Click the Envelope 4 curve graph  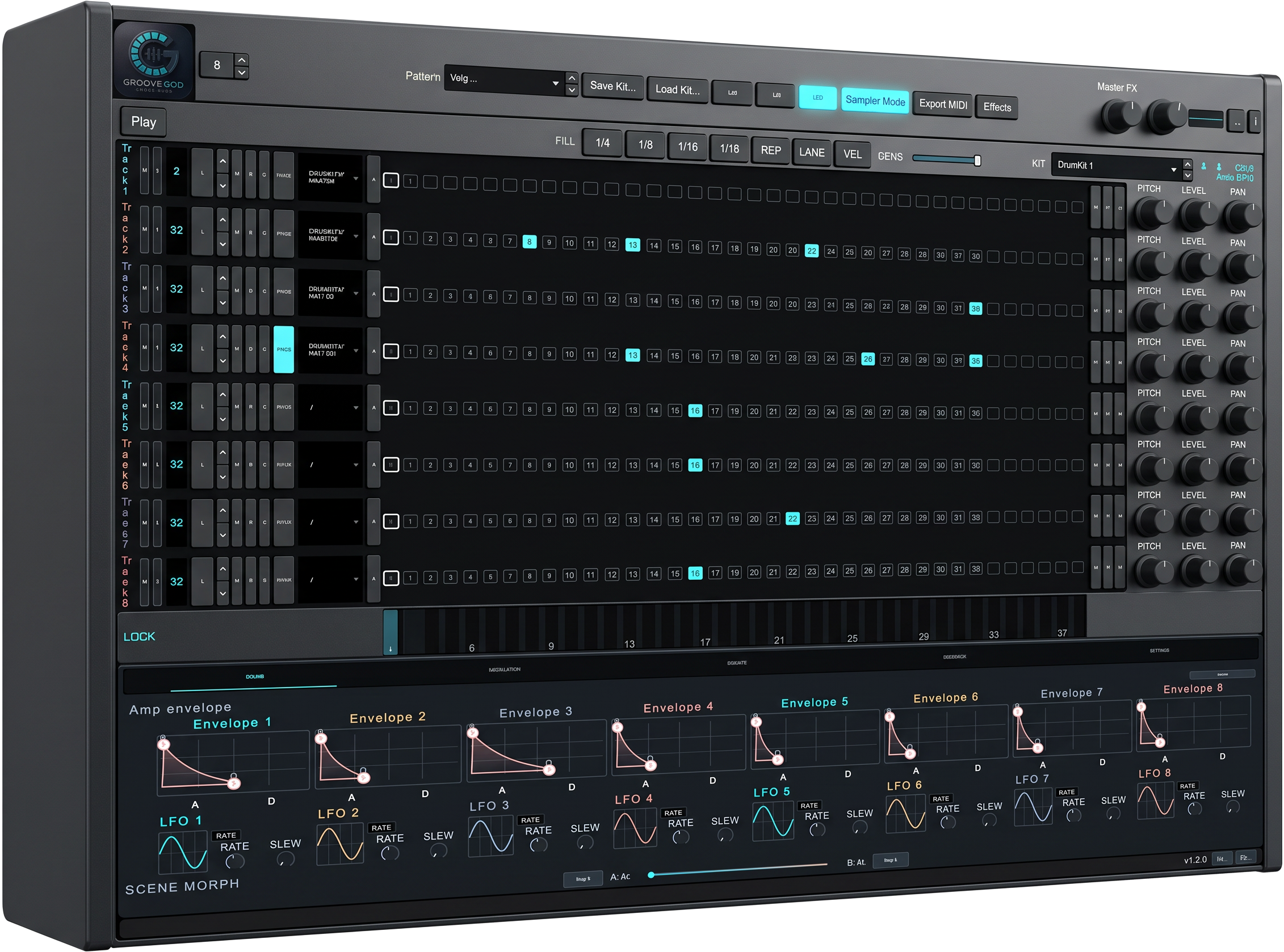[x=678, y=744]
